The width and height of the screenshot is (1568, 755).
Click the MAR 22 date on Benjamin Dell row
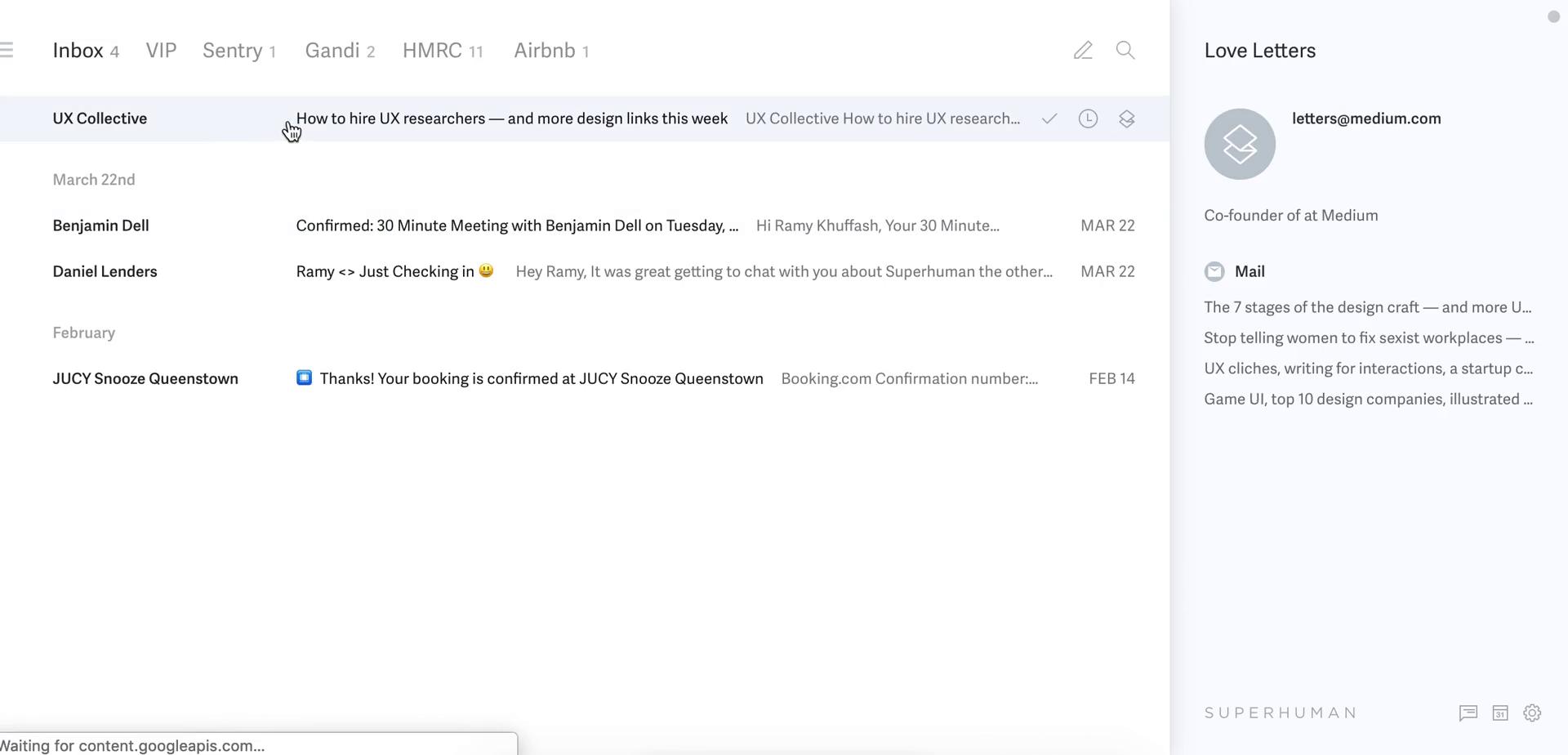(x=1107, y=226)
